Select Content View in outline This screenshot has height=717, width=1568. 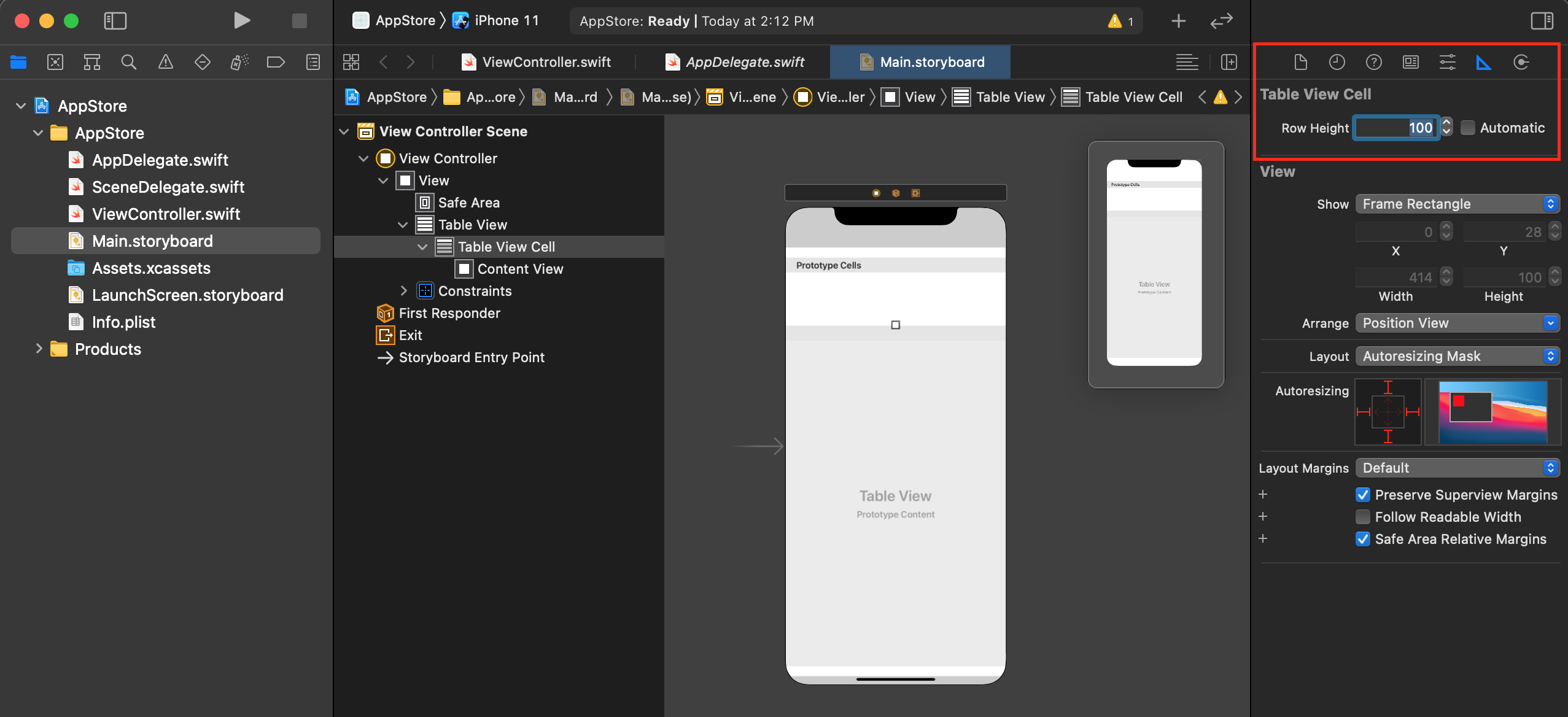(519, 269)
